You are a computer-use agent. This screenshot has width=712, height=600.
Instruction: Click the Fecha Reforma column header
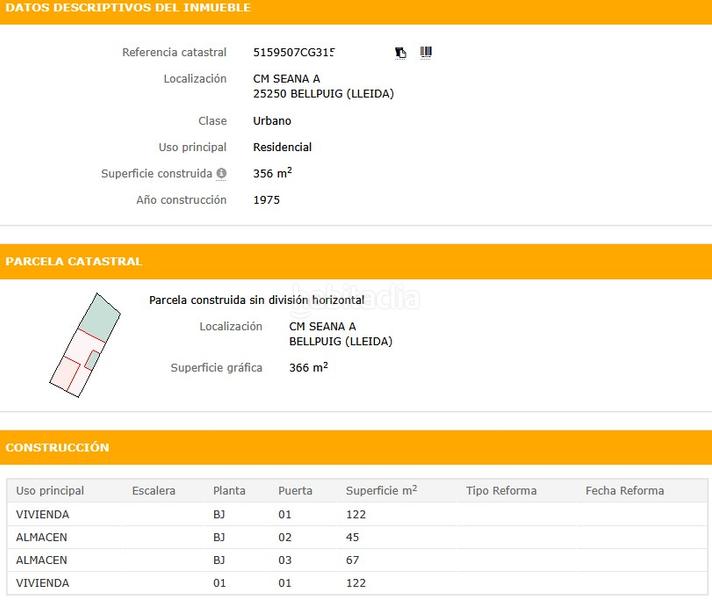tap(624, 491)
